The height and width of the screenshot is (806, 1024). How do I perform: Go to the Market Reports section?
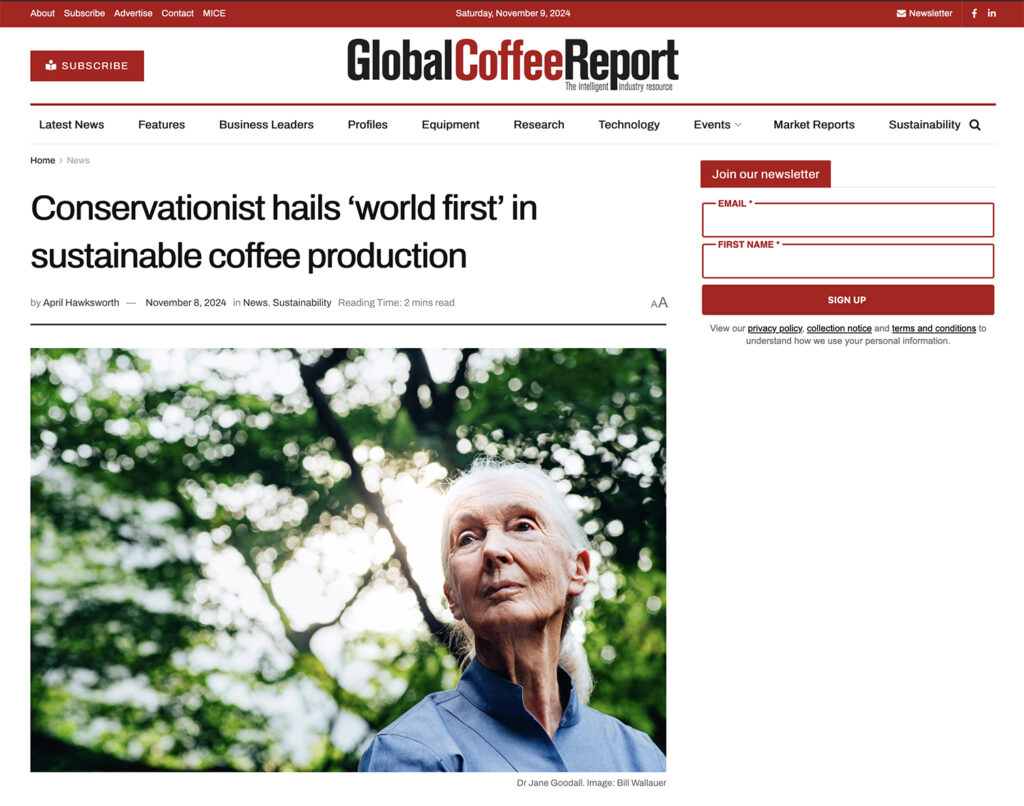click(x=813, y=125)
